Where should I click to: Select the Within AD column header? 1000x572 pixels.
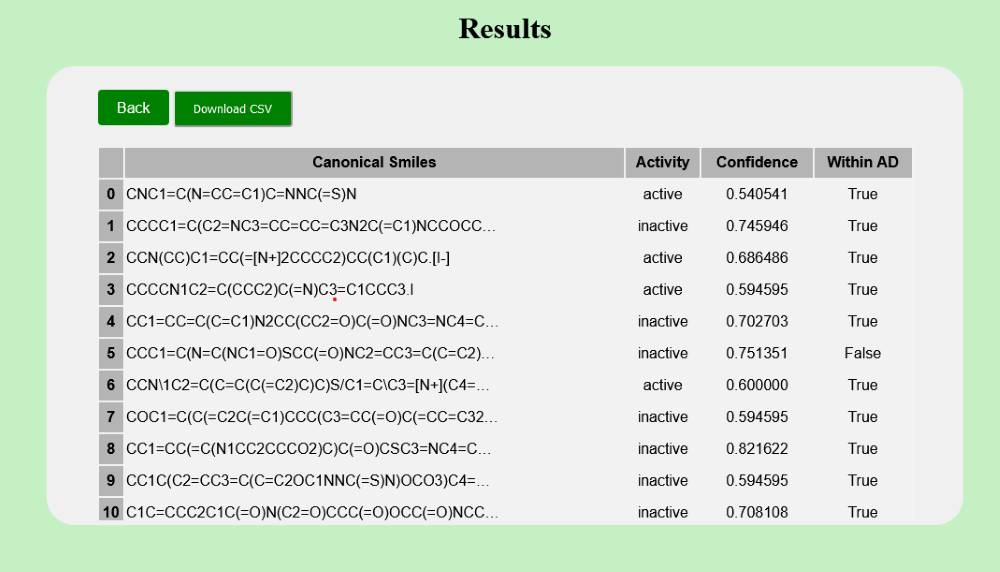tap(863, 163)
